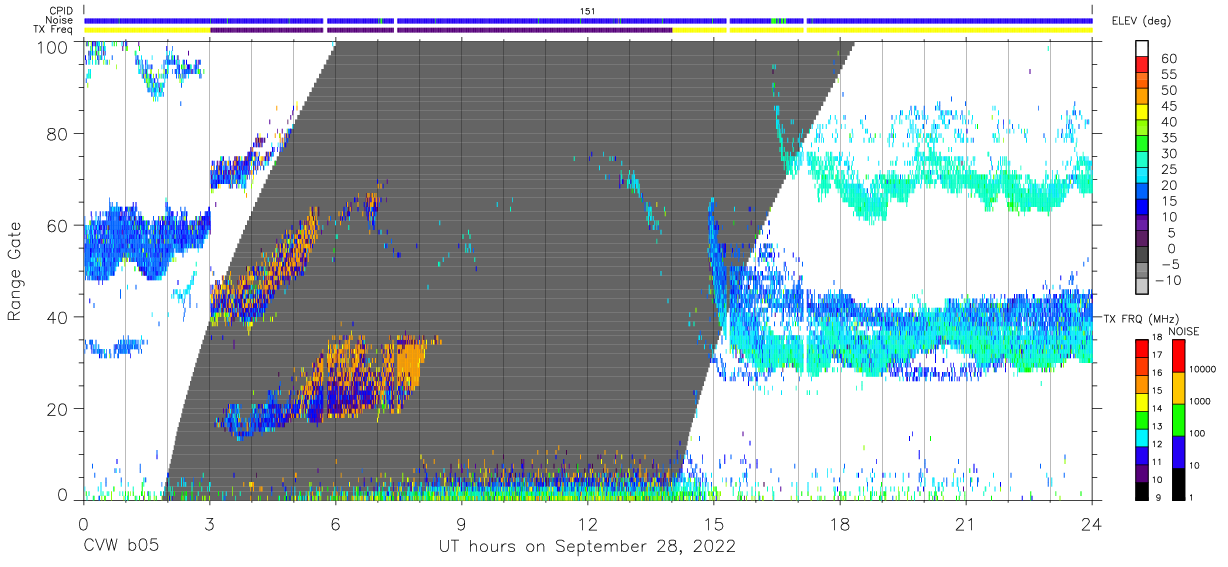Screen dimensions: 1228x567
Task: Click the red 55–60 degree ELEV swatch
Action: coord(1143,65)
